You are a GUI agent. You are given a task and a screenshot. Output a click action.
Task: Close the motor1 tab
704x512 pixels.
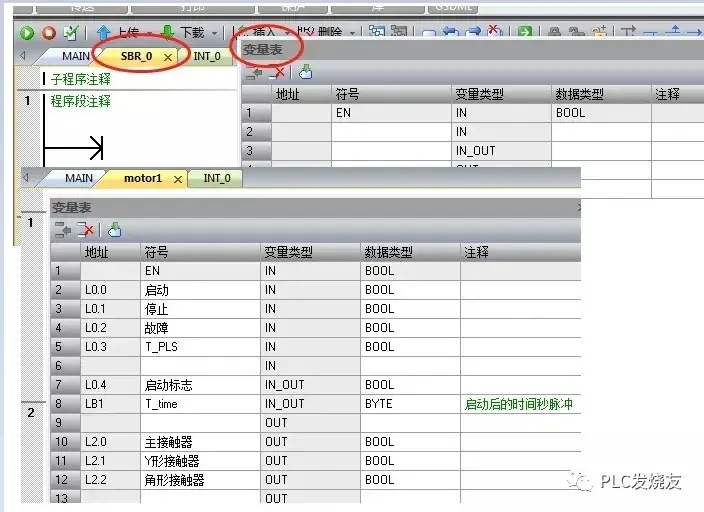pyautogui.click(x=178, y=179)
